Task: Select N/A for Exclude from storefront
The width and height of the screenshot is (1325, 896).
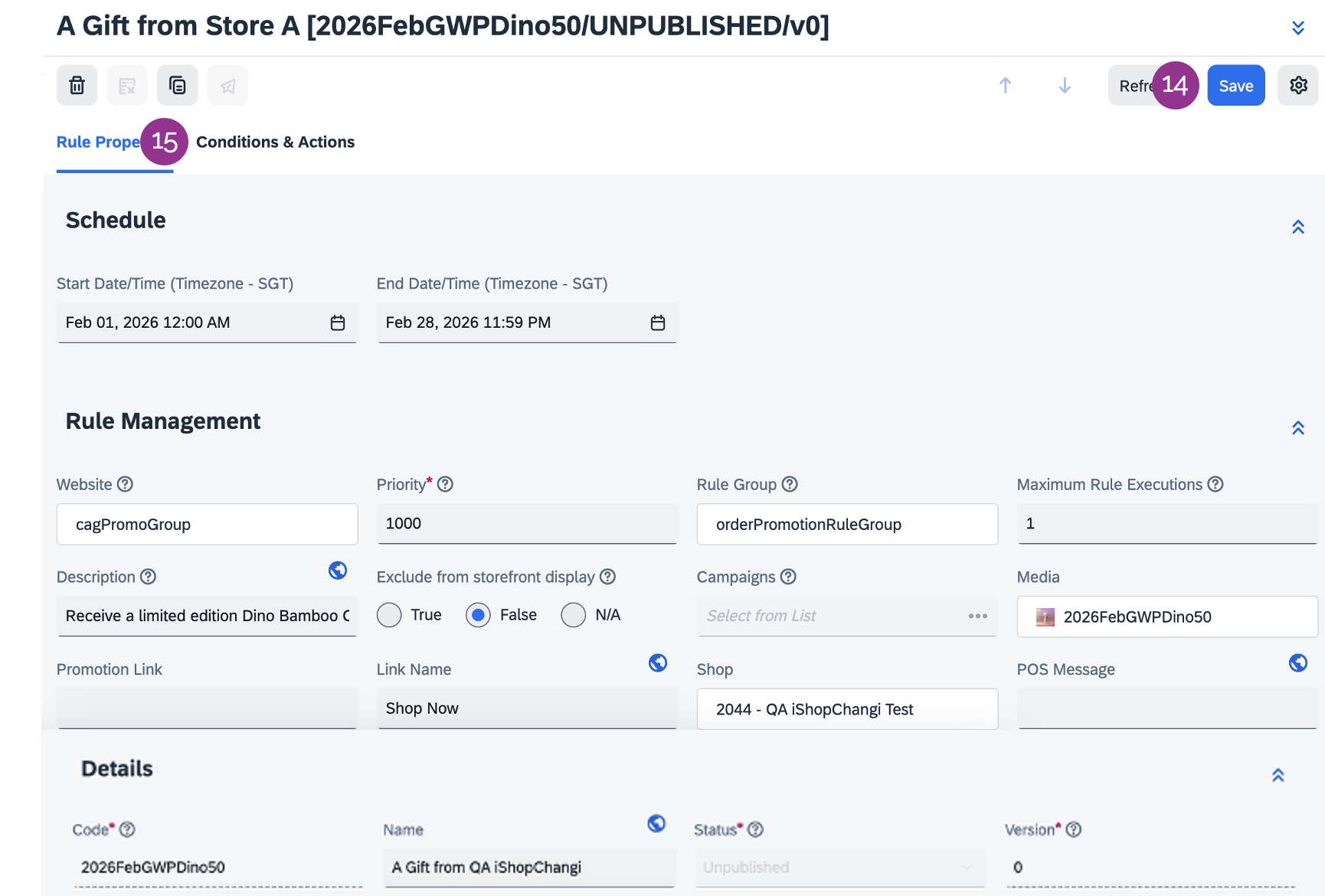Action: click(x=573, y=615)
